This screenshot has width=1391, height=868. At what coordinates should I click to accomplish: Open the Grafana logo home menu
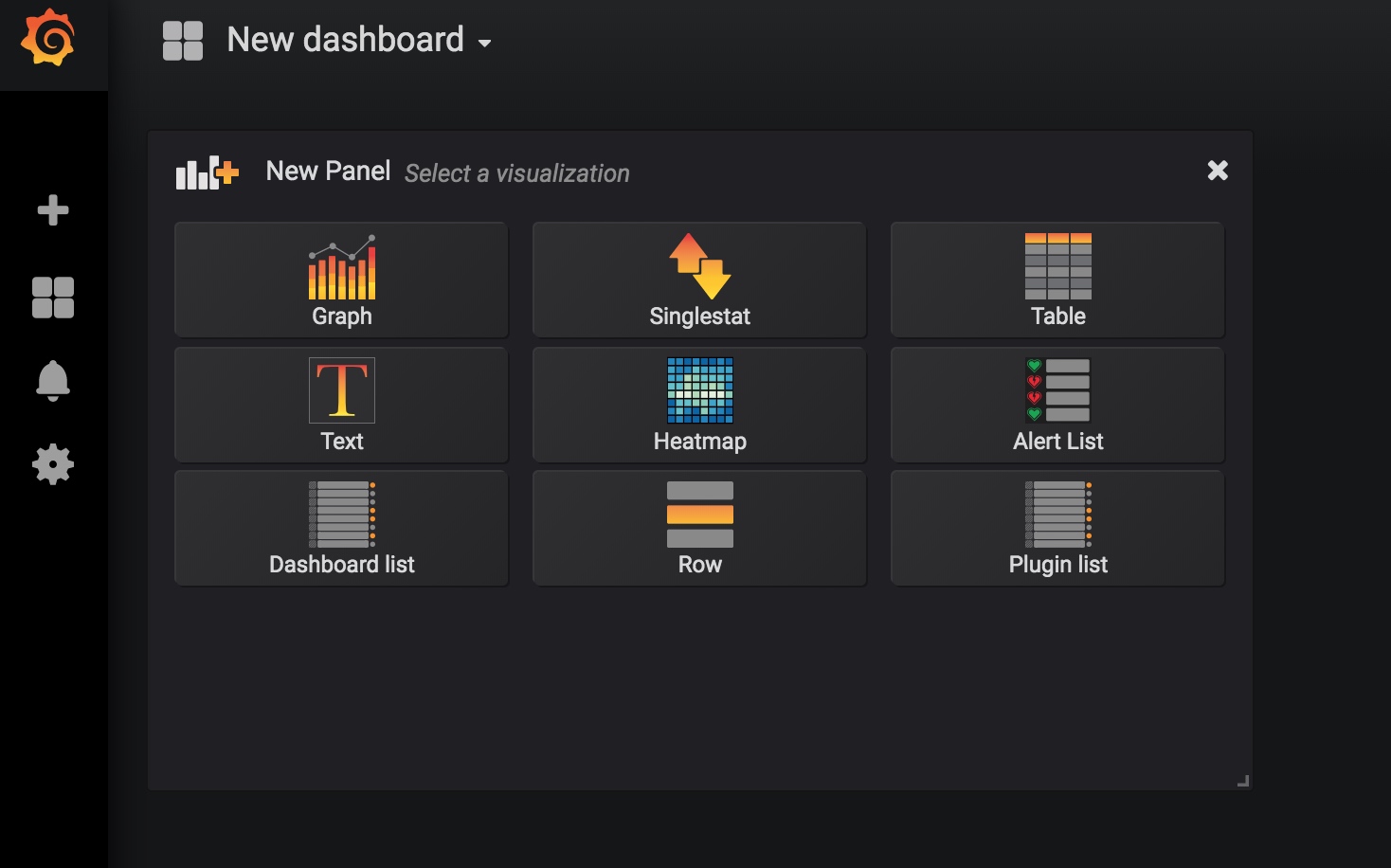coord(48,39)
